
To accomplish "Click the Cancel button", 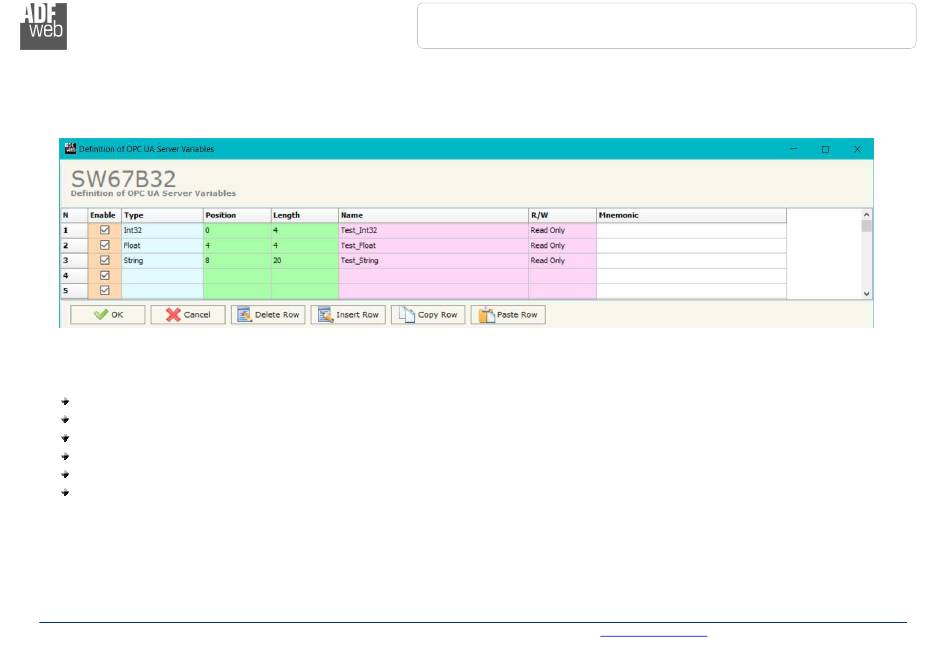I will (188, 315).
